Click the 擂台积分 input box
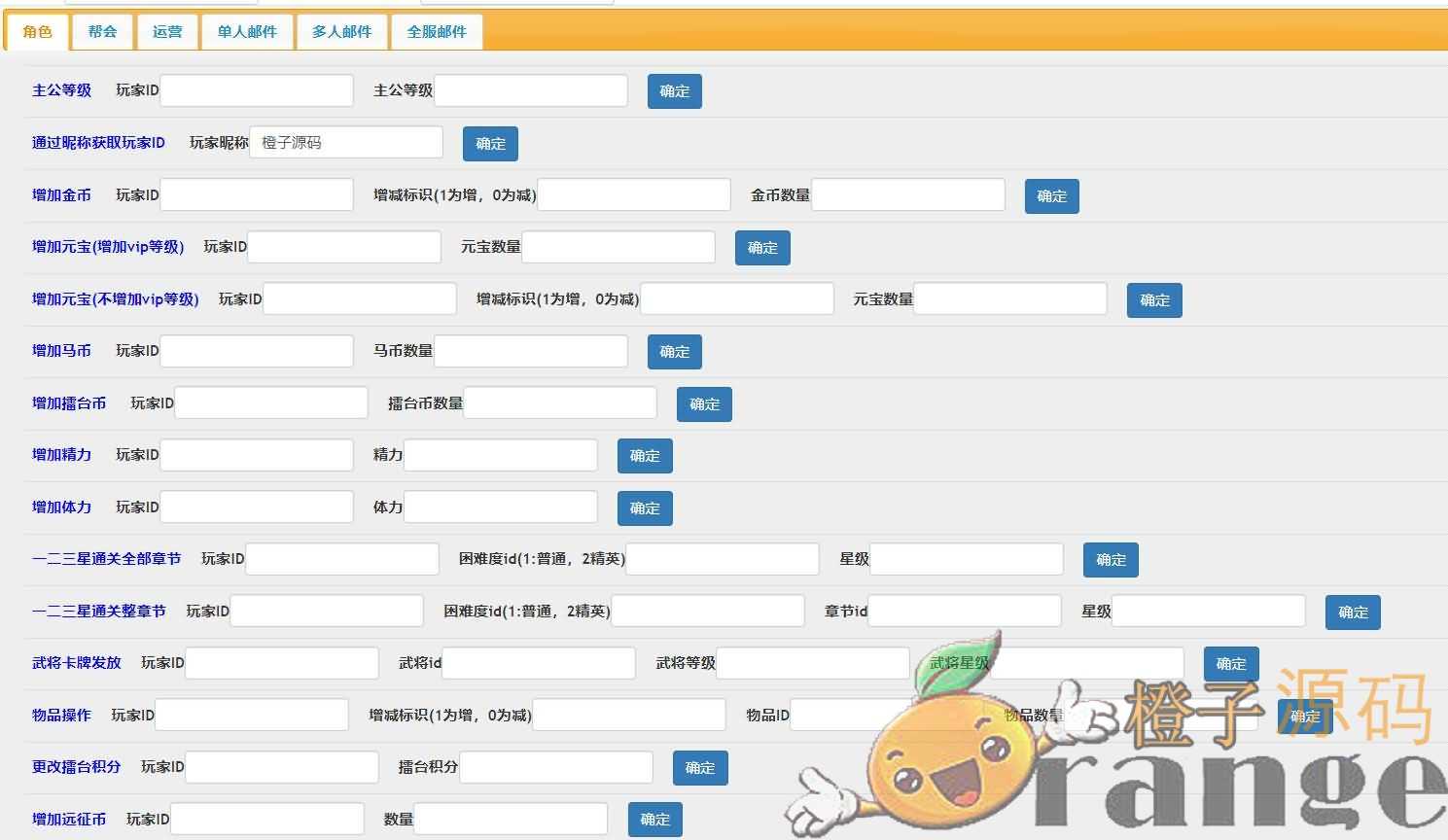 [x=554, y=767]
